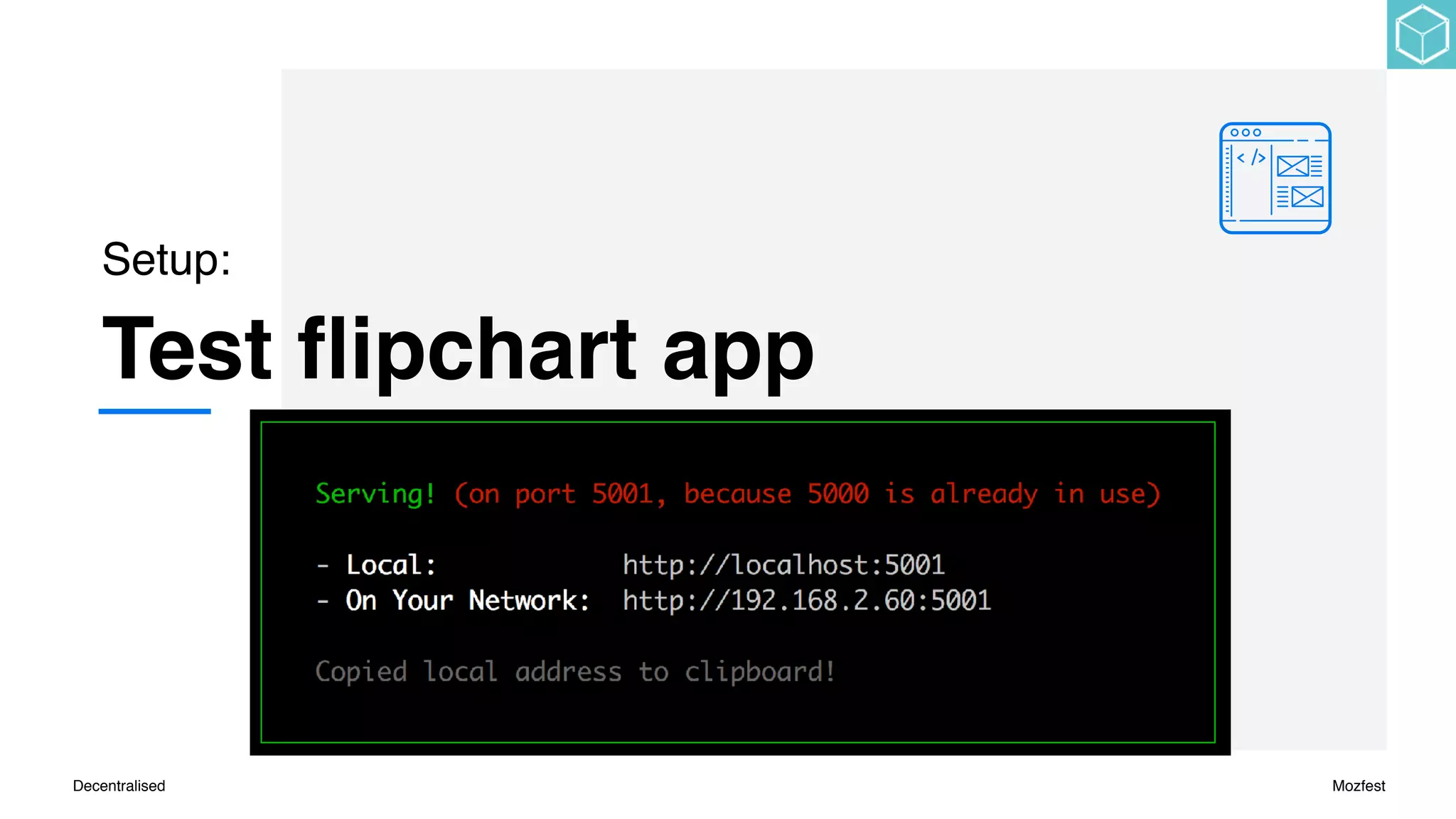Click the upper envelope image in icon

1292,166
